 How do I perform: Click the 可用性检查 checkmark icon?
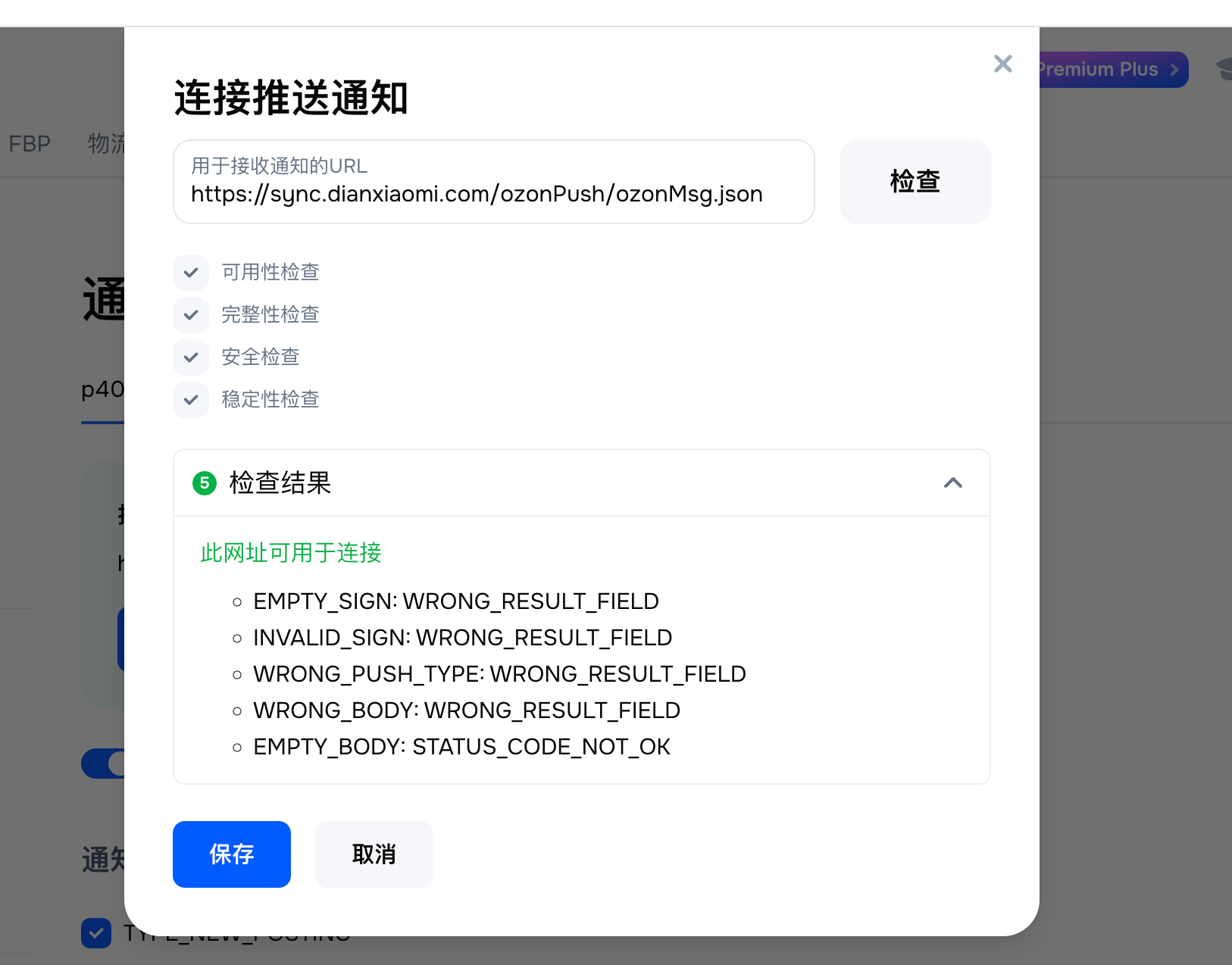tap(191, 273)
